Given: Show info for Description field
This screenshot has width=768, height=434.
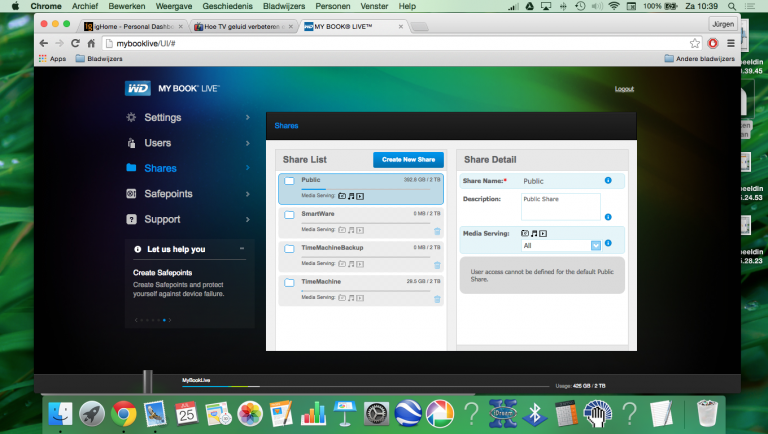Looking at the screenshot, I should click(x=608, y=217).
